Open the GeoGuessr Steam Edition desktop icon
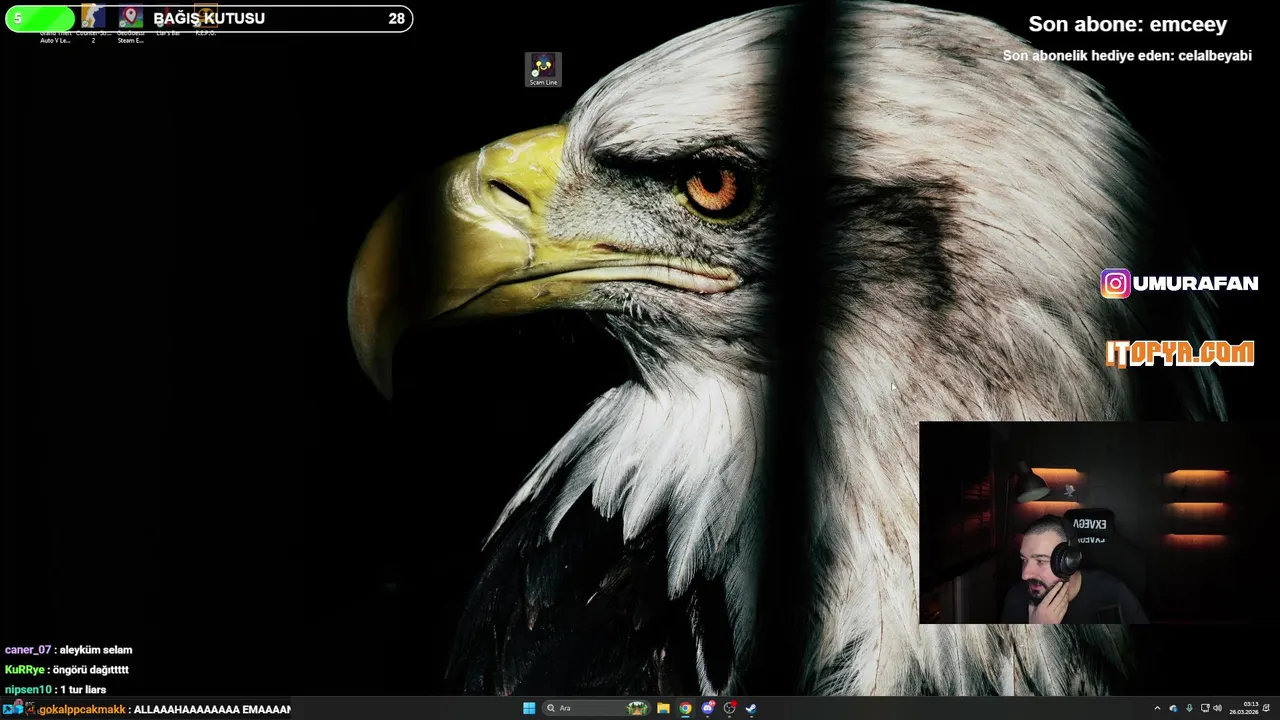This screenshot has height=720, width=1280. click(x=131, y=23)
